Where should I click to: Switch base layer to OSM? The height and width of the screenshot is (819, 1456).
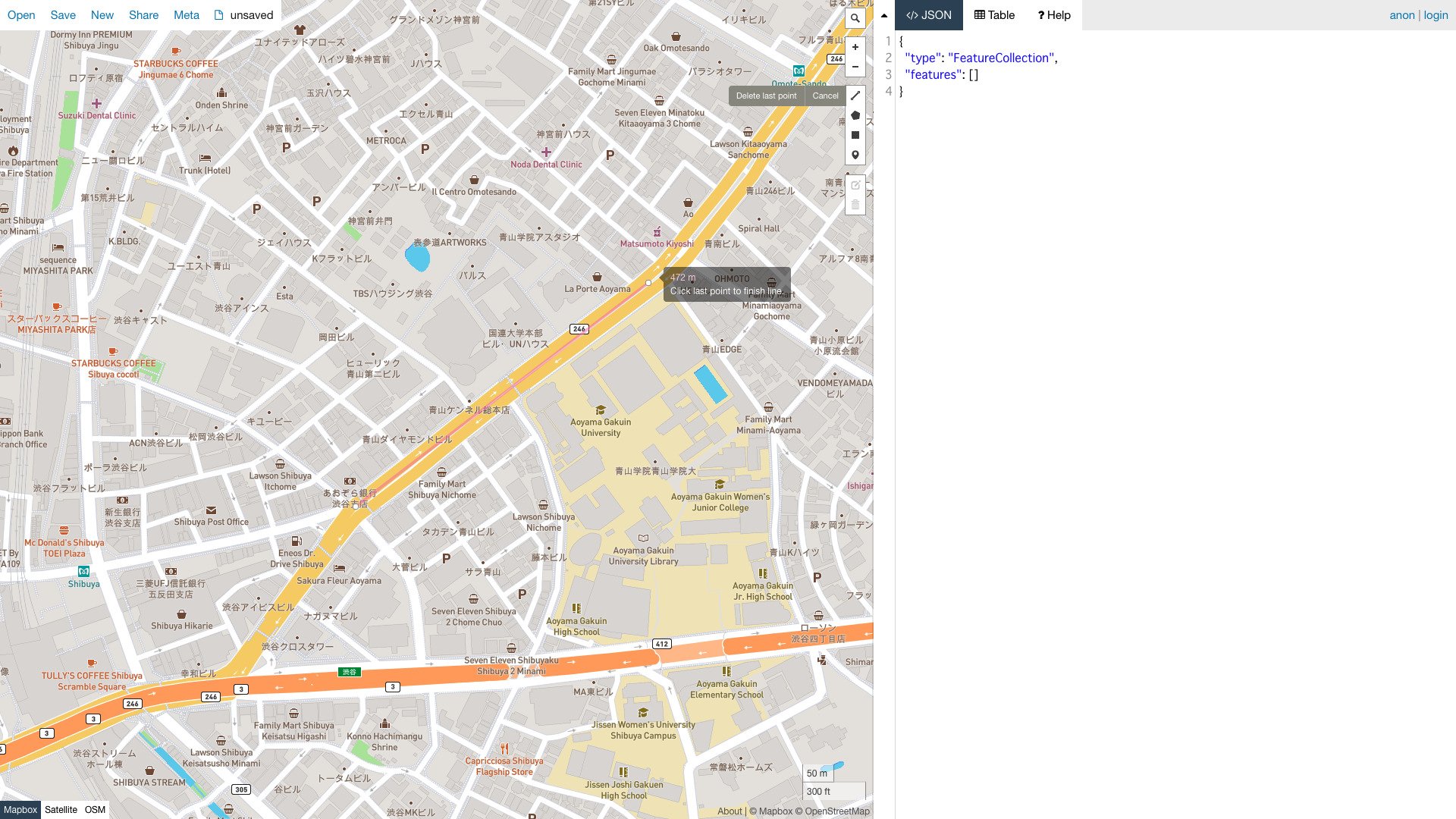(95, 810)
